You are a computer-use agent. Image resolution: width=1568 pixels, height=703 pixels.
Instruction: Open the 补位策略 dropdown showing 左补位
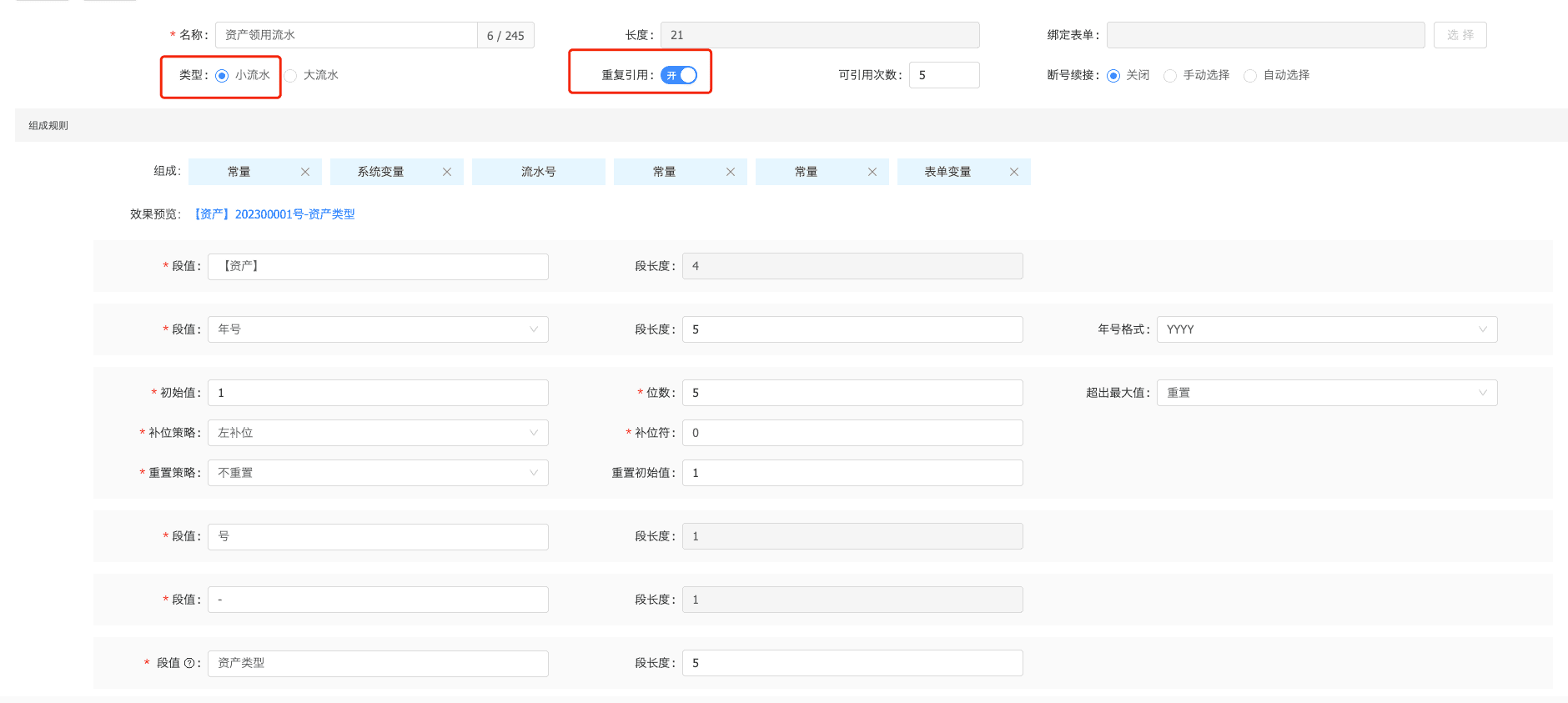pyautogui.click(x=378, y=433)
